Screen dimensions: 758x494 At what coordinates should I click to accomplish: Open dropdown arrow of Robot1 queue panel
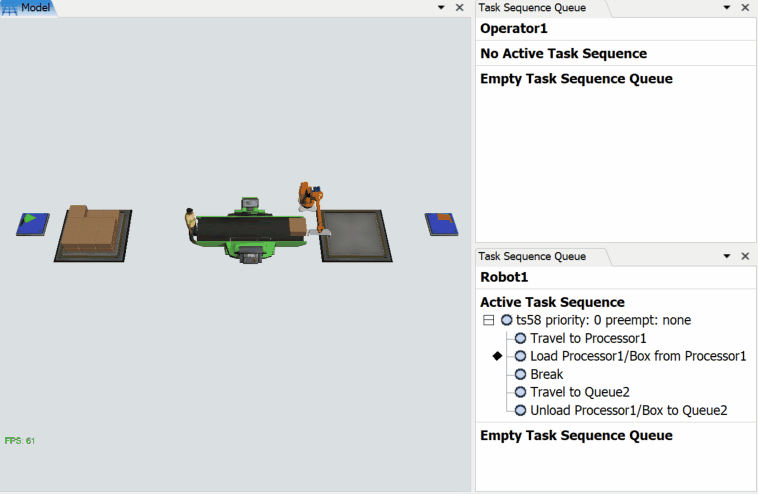(x=727, y=256)
